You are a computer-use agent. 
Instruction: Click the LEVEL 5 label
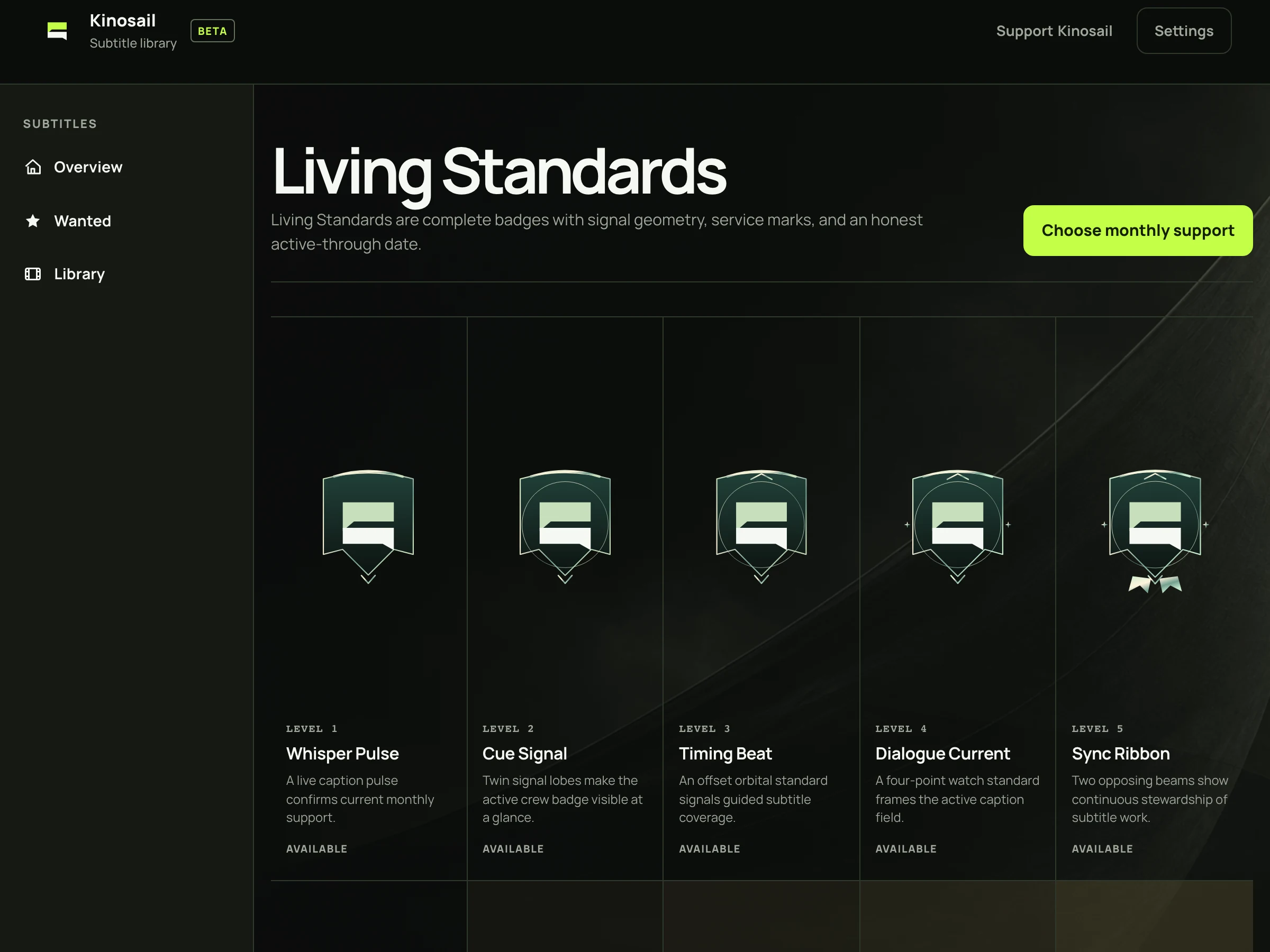click(1097, 729)
